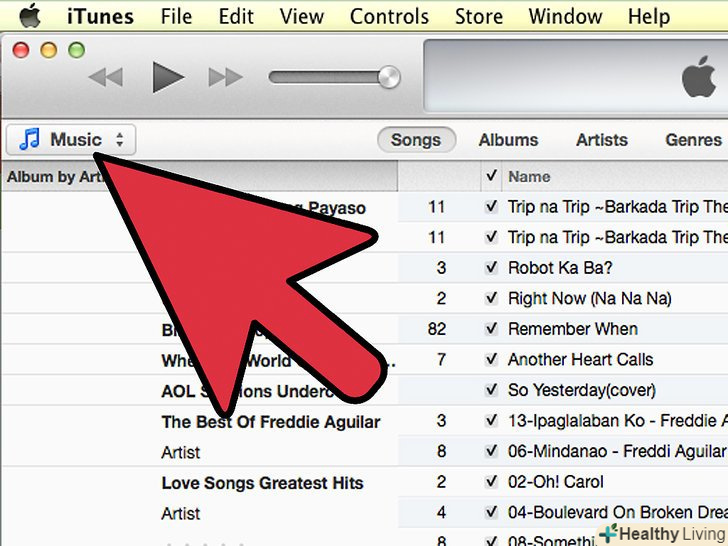
Task: Sort by the Name column header
Action: [x=529, y=176]
